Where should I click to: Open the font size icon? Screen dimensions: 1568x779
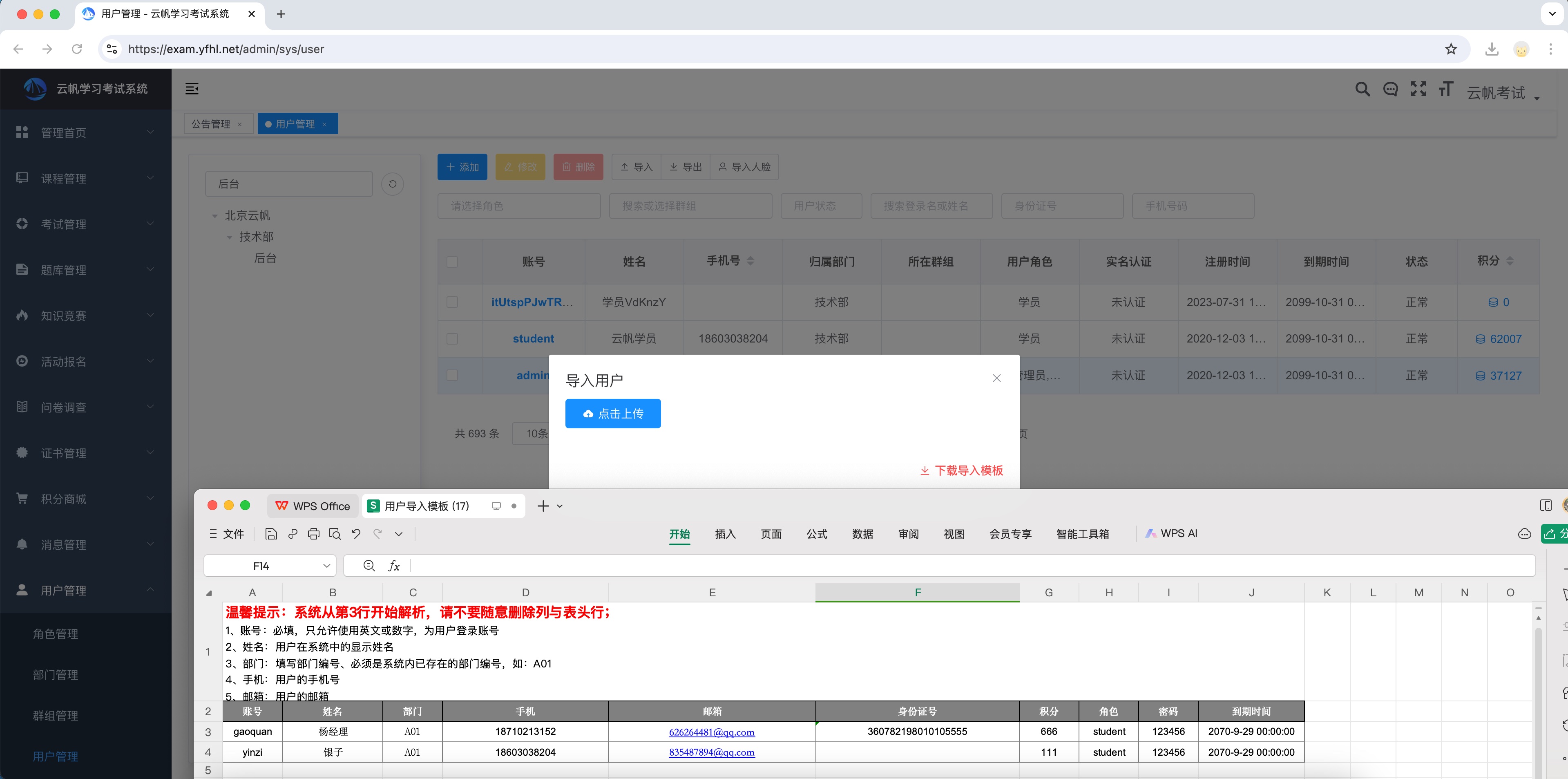[x=1446, y=89]
